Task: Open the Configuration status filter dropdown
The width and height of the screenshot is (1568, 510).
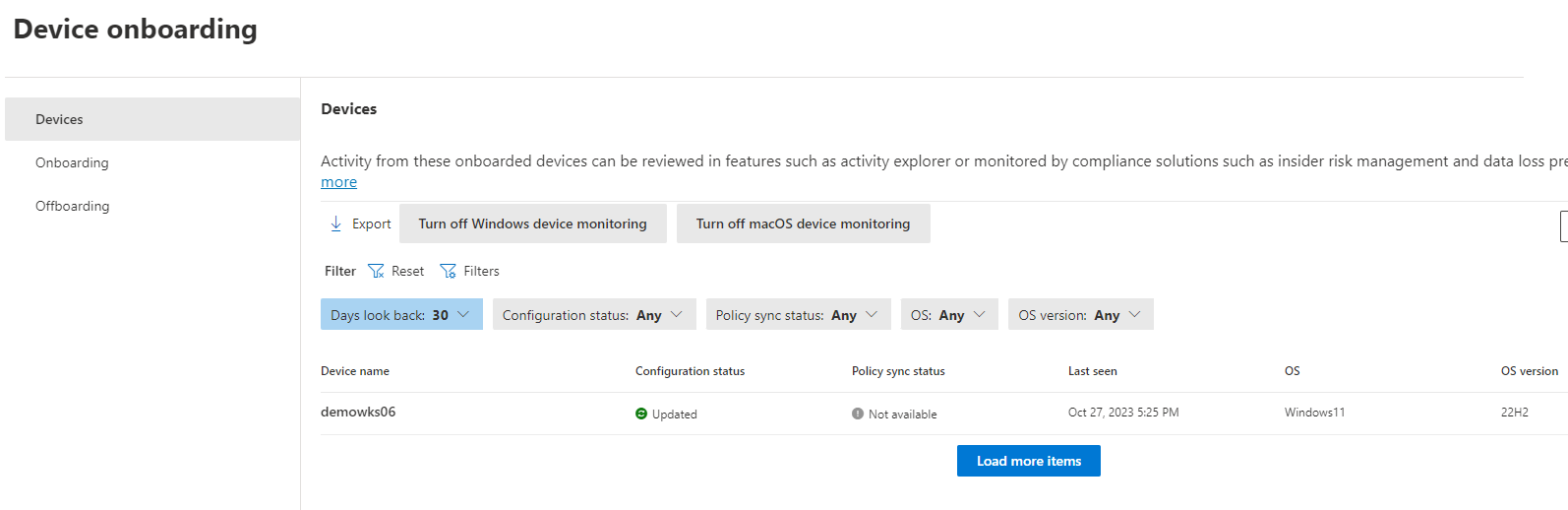Action: (x=593, y=315)
